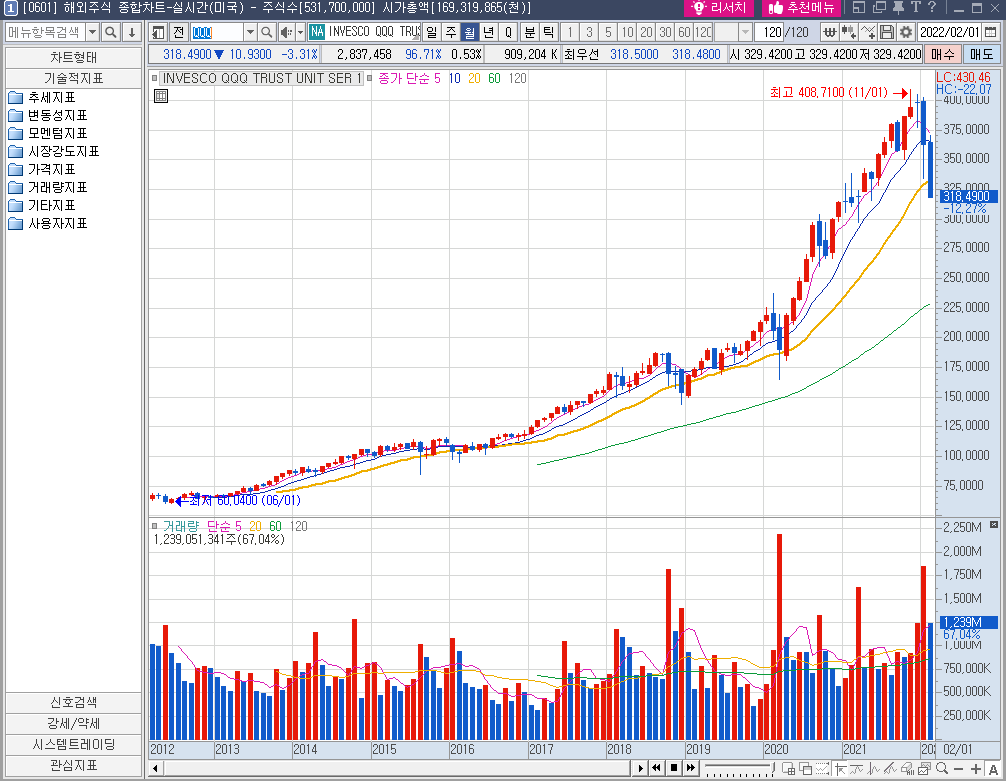Click the plus zoom in icon
Viewport: 1006px width, 781px height.
coord(975,769)
